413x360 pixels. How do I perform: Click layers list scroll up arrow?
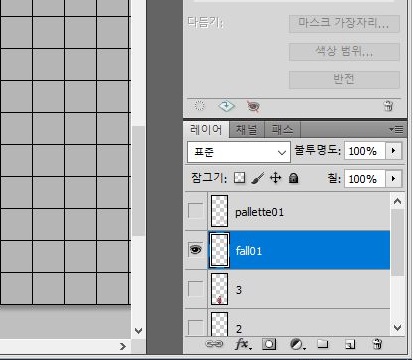[397, 201]
